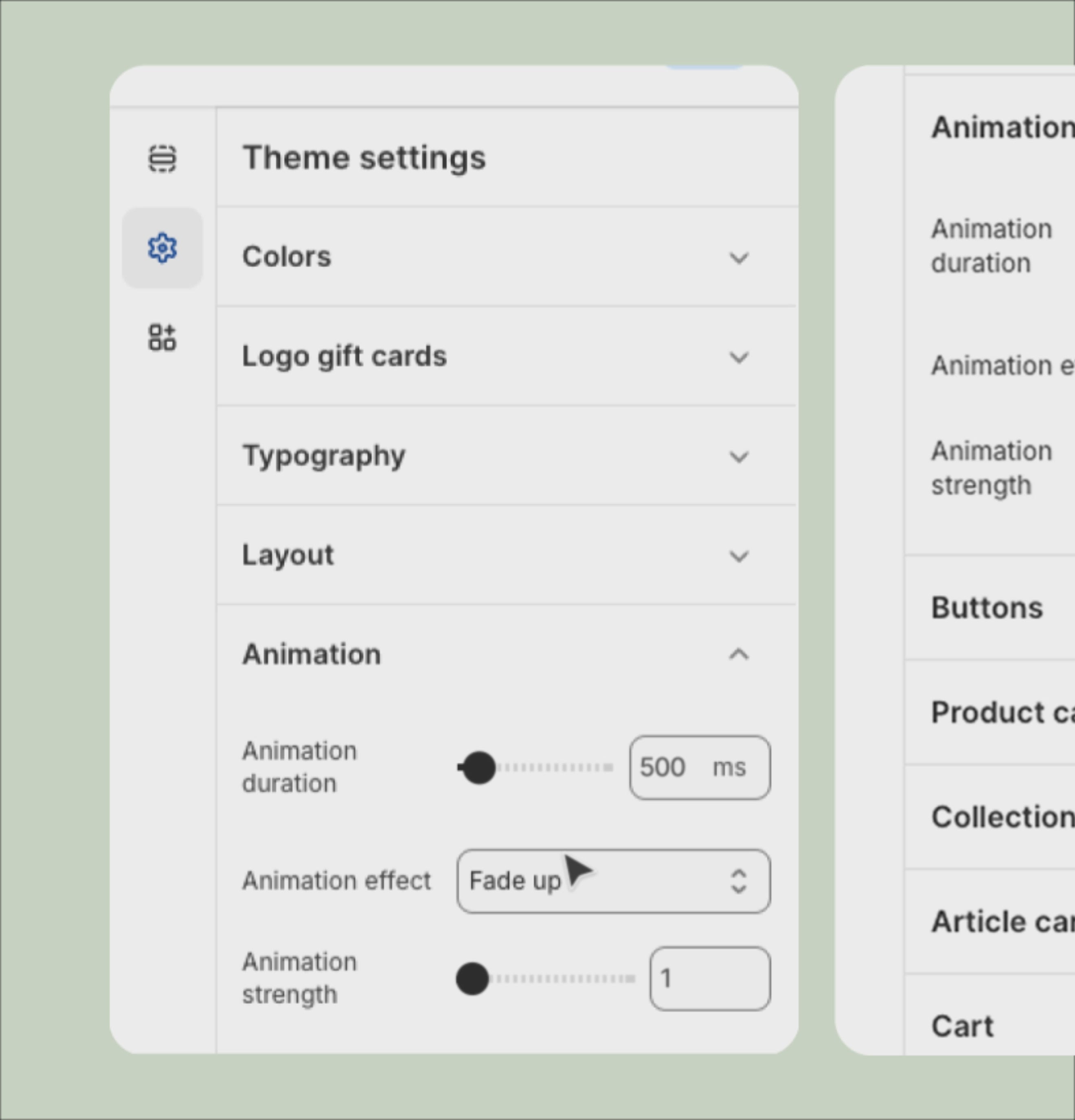Click the Animation strength slider handle

(472, 979)
